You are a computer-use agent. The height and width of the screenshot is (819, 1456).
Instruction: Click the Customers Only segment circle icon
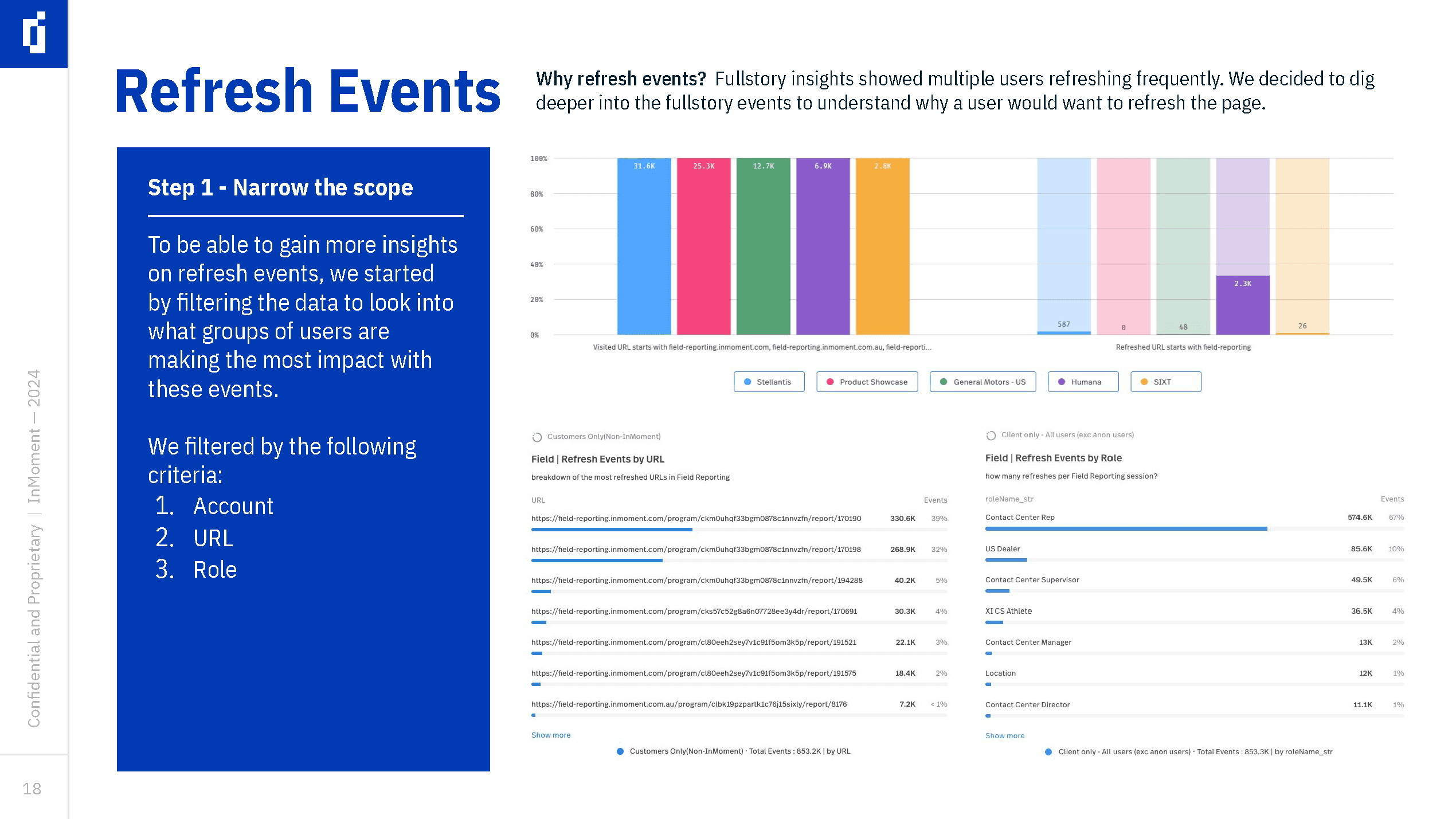pos(537,437)
